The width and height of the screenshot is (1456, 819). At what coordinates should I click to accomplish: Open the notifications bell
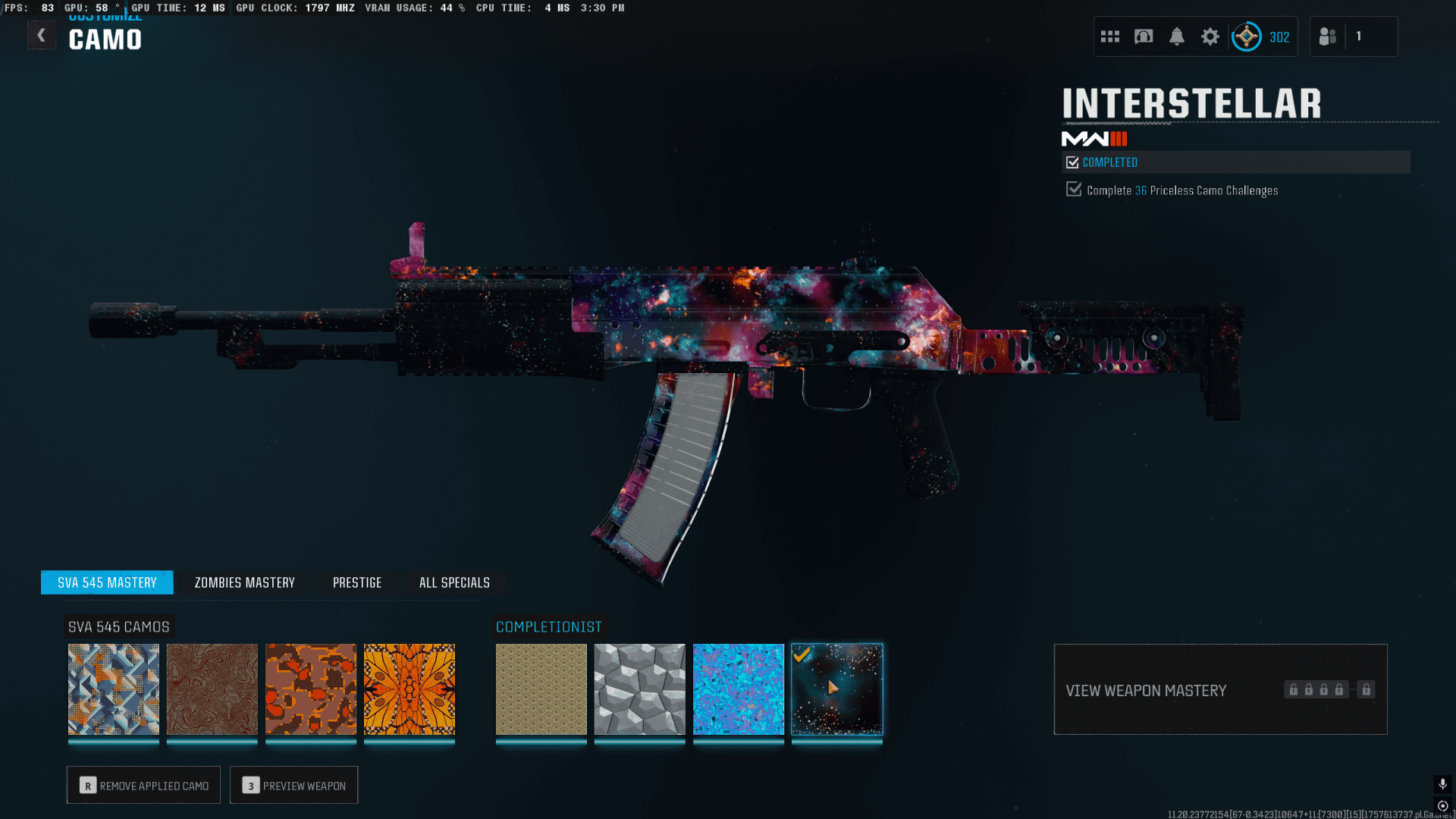tap(1177, 36)
